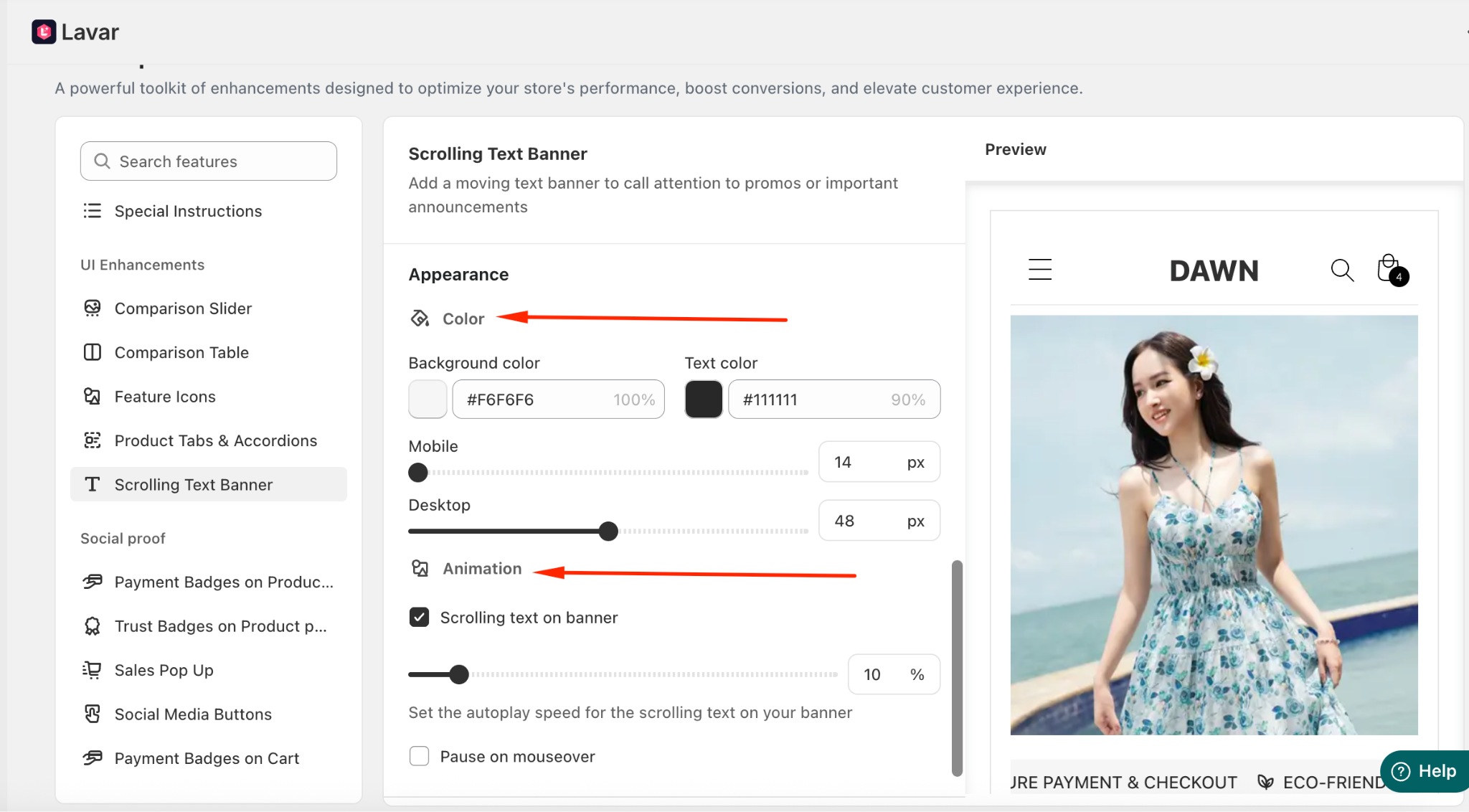Screen dimensions: 1469x812
Task: Collapse the Animation section header
Action: [481, 569]
